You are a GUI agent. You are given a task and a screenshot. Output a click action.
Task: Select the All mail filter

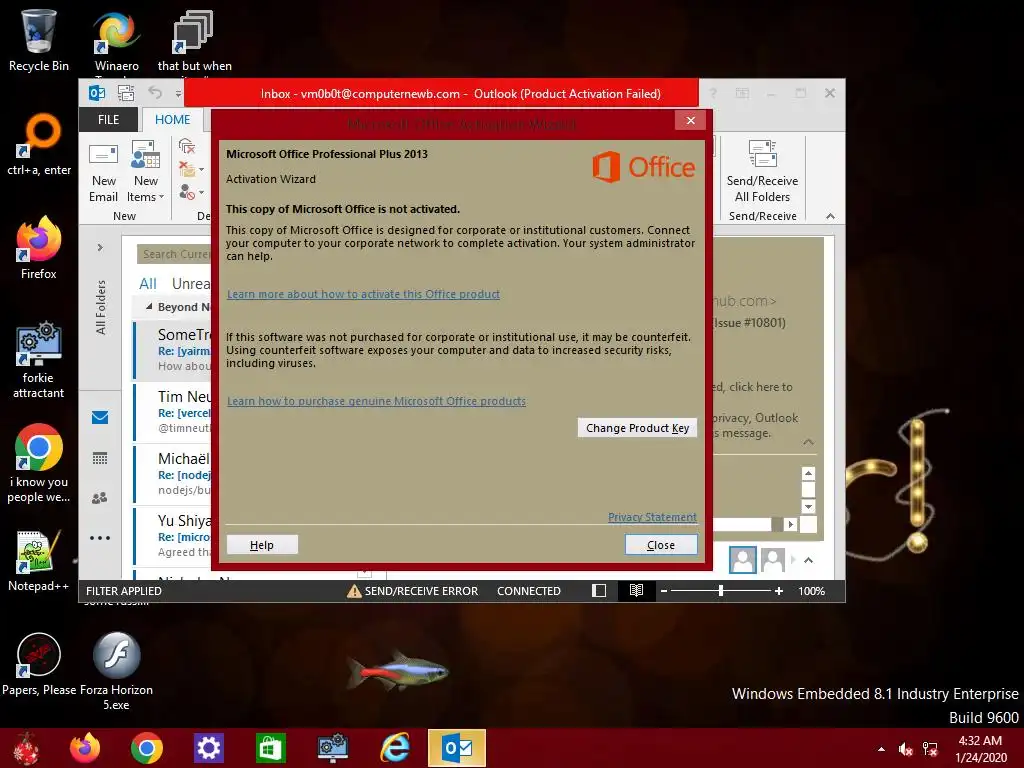(x=148, y=283)
